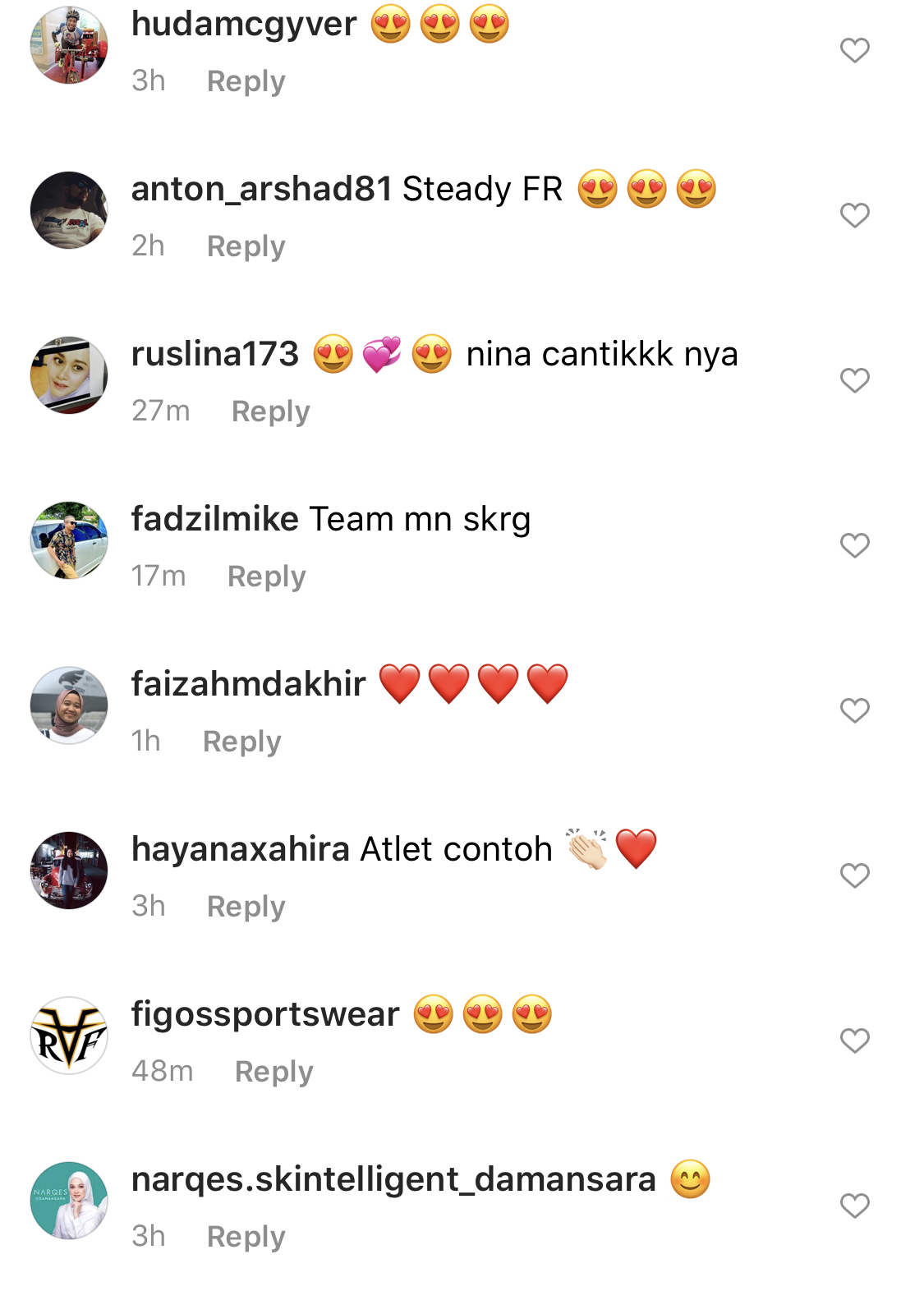
Task: Like hudamcgyver's comment with heart icon
Action: pos(855,50)
